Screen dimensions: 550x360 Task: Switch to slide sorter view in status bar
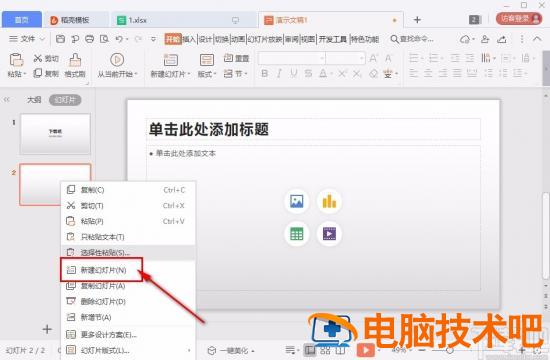325,350
